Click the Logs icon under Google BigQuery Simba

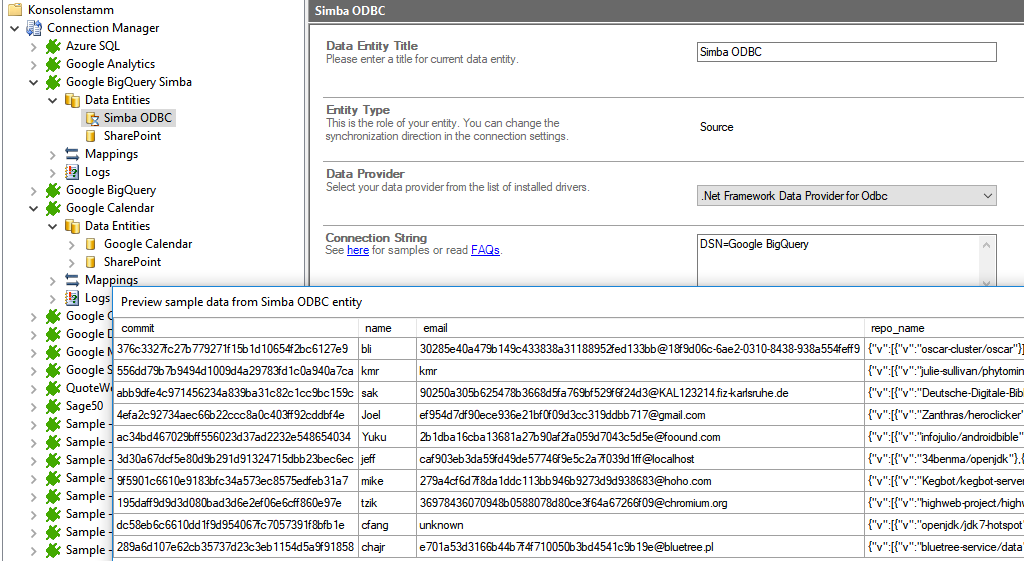pyautogui.click(x=72, y=172)
